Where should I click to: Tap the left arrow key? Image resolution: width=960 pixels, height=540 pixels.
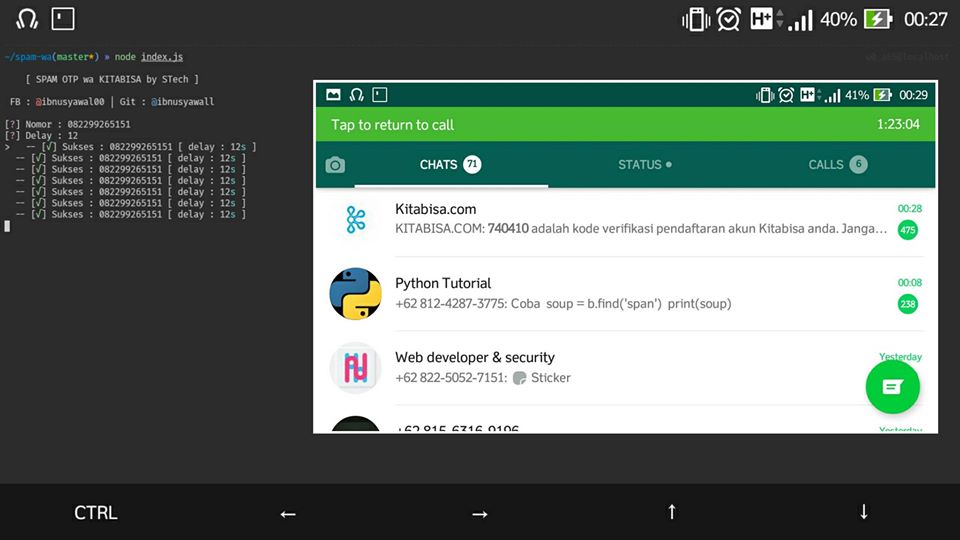pos(288,514)
